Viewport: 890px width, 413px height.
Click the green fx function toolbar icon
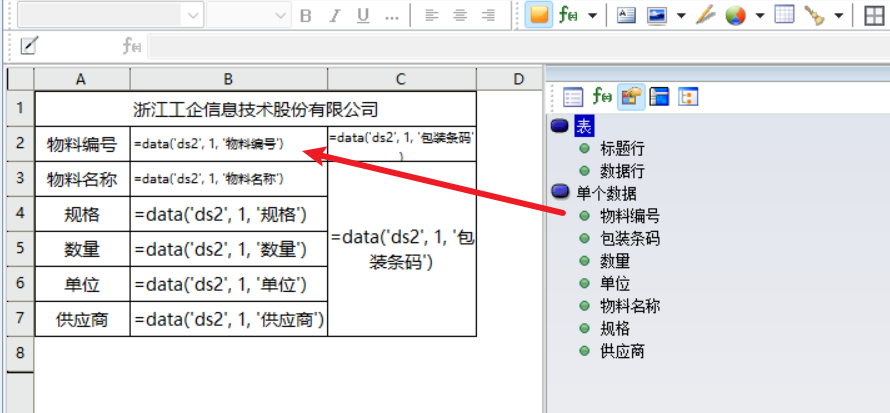[x=568, y=15]
